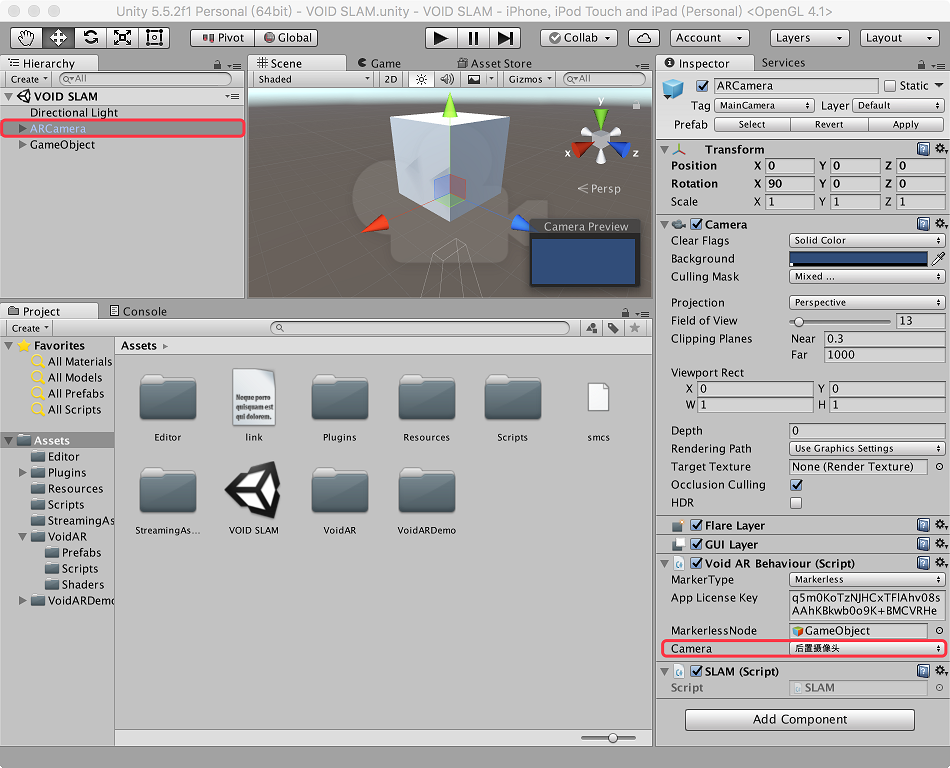
Task: Disable the SLAM script component
Action: (x=697, y=671)
